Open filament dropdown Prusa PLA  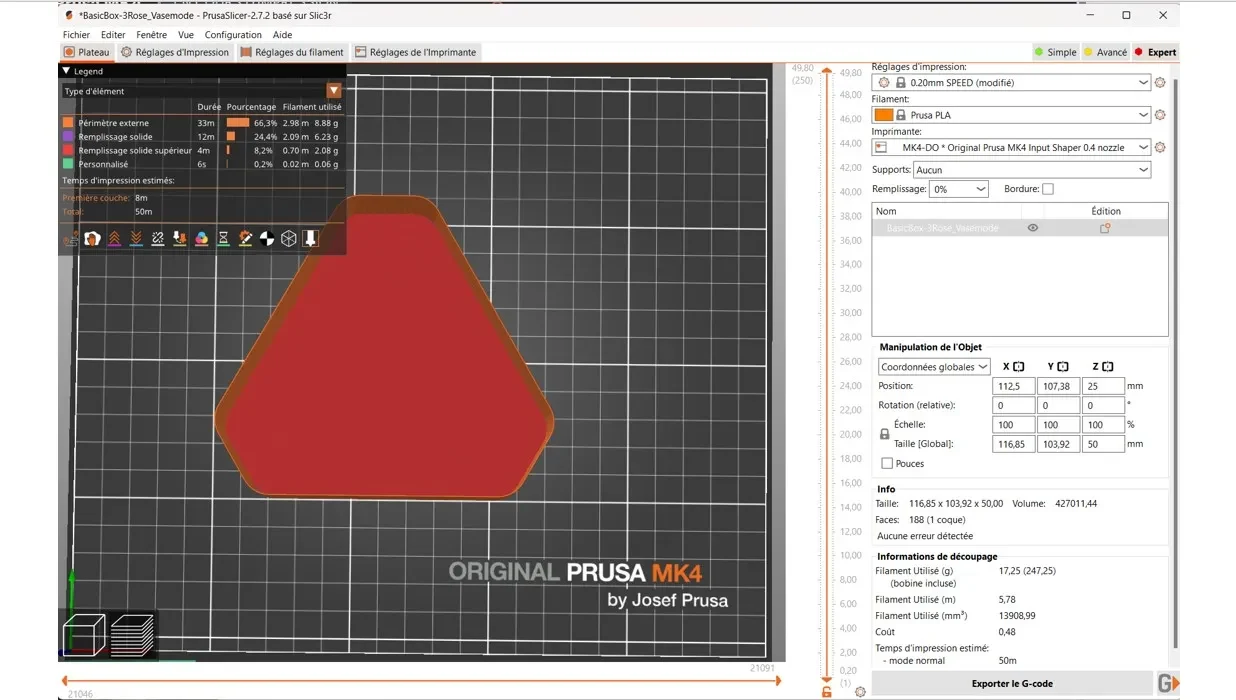click(x=1011, y=115)
